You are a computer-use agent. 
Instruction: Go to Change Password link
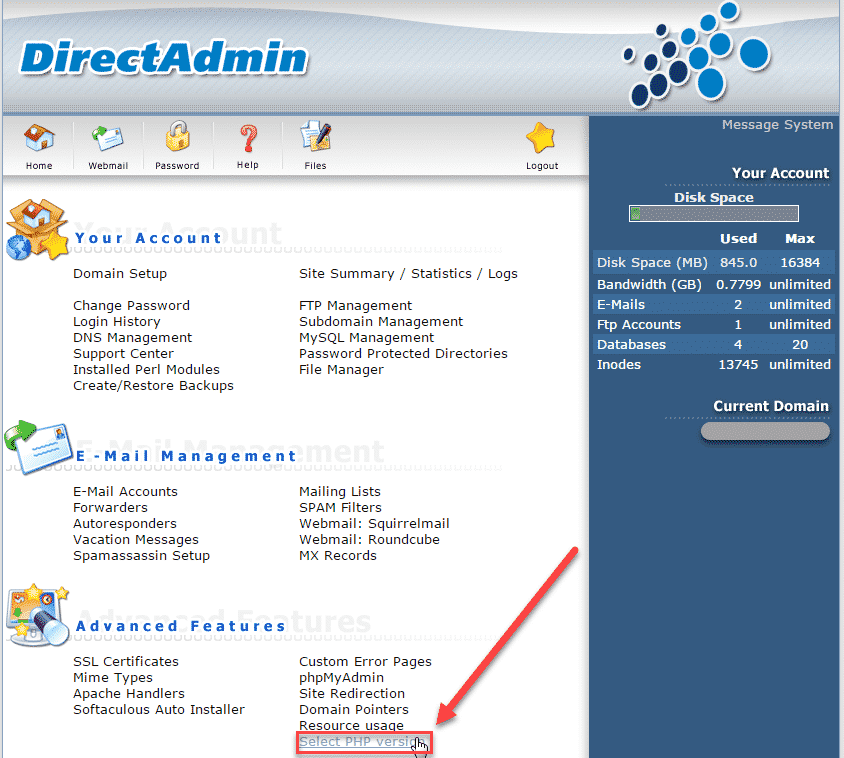point(131,305)
